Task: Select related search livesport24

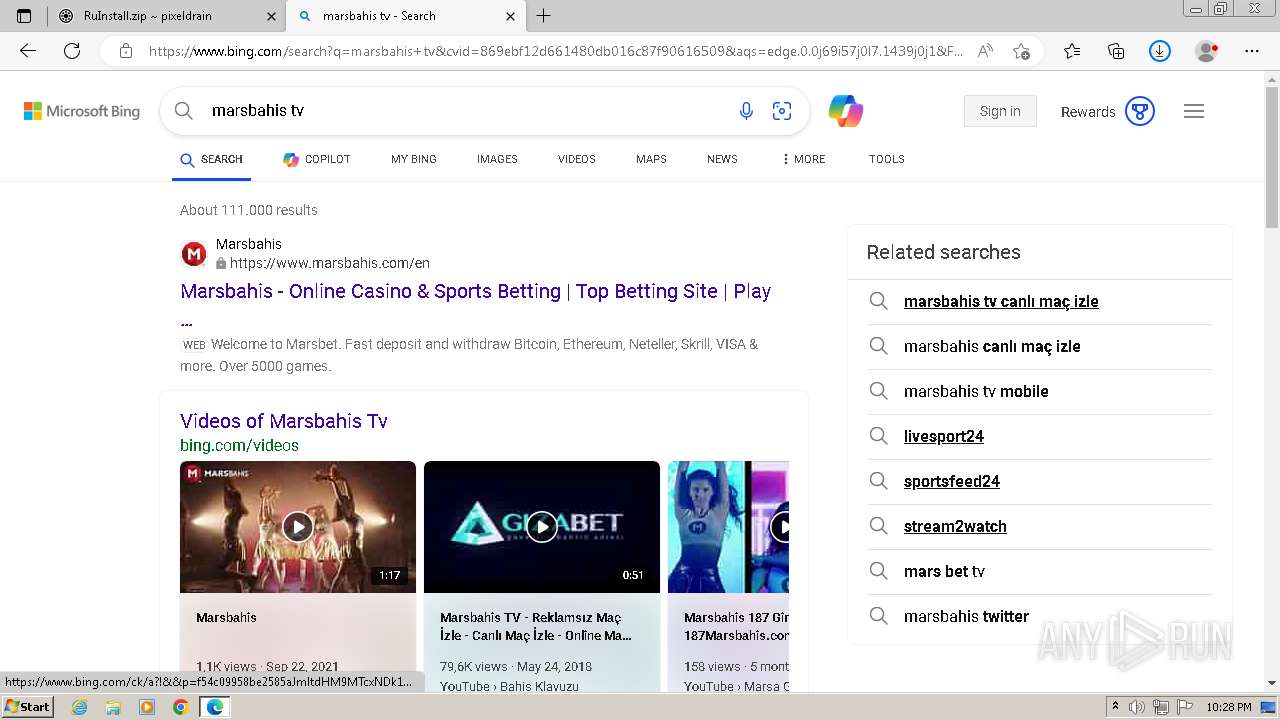Action: [x=944, y=436]
